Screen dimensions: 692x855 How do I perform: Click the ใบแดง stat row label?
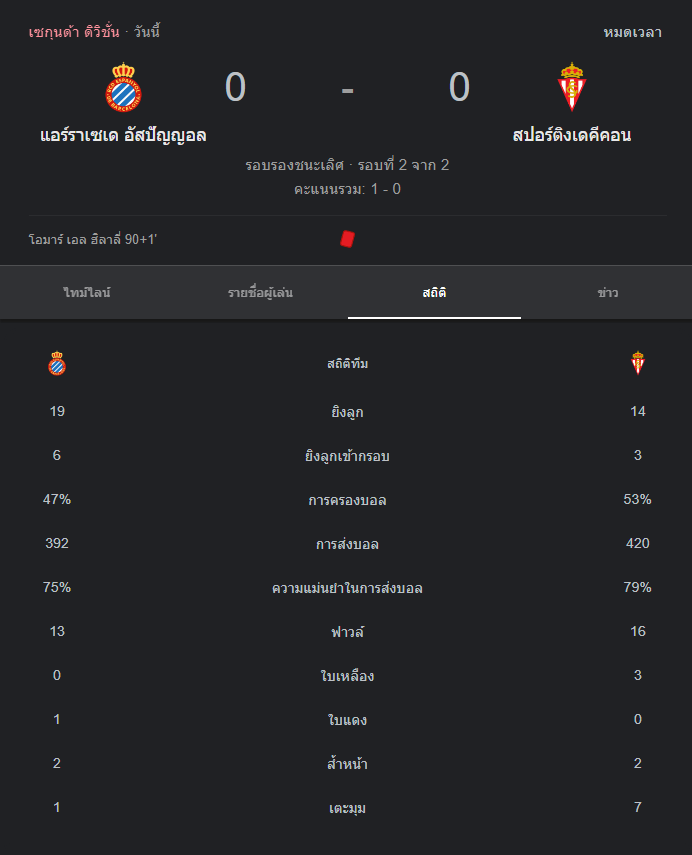[x=347, y=720]
